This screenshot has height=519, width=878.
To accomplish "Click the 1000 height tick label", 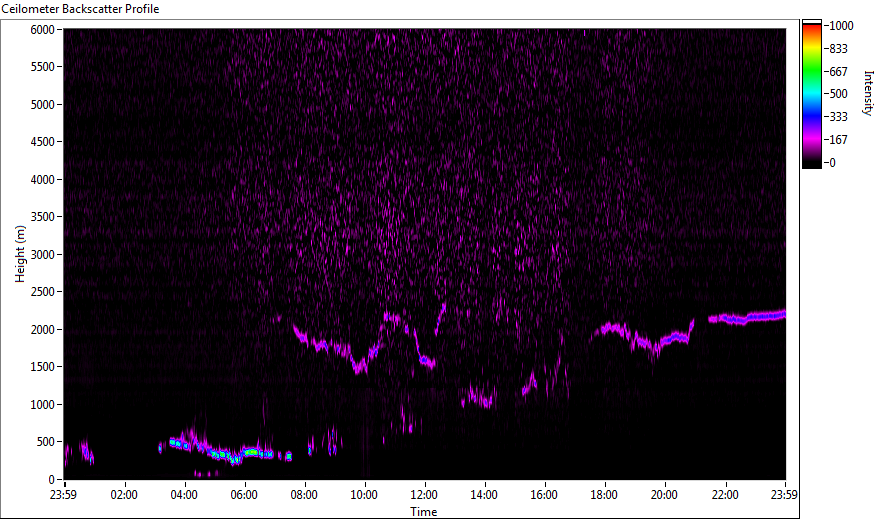I will coord(43,405).
